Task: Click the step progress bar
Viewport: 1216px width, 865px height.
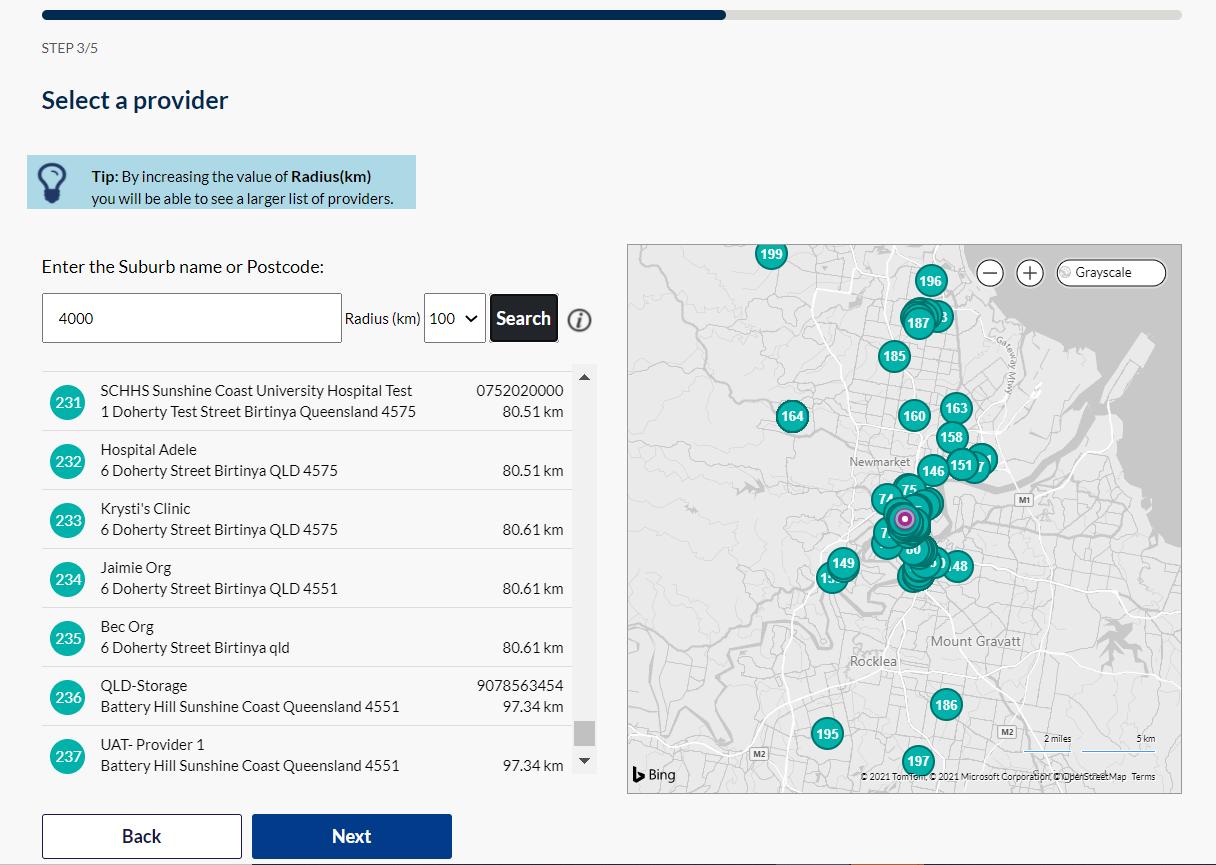Action: (x=612, y=15)
